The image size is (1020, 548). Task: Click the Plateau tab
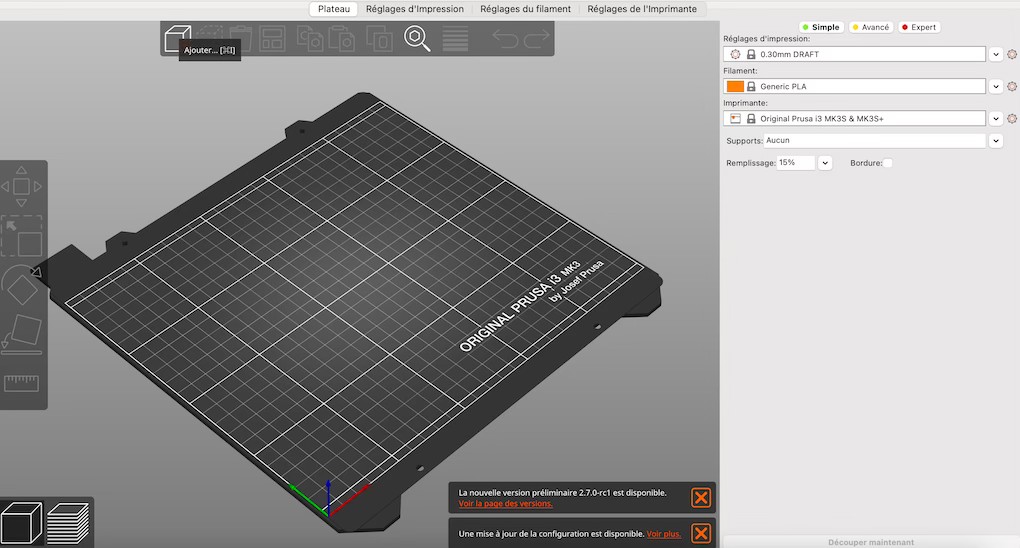(x=334, y=9)
